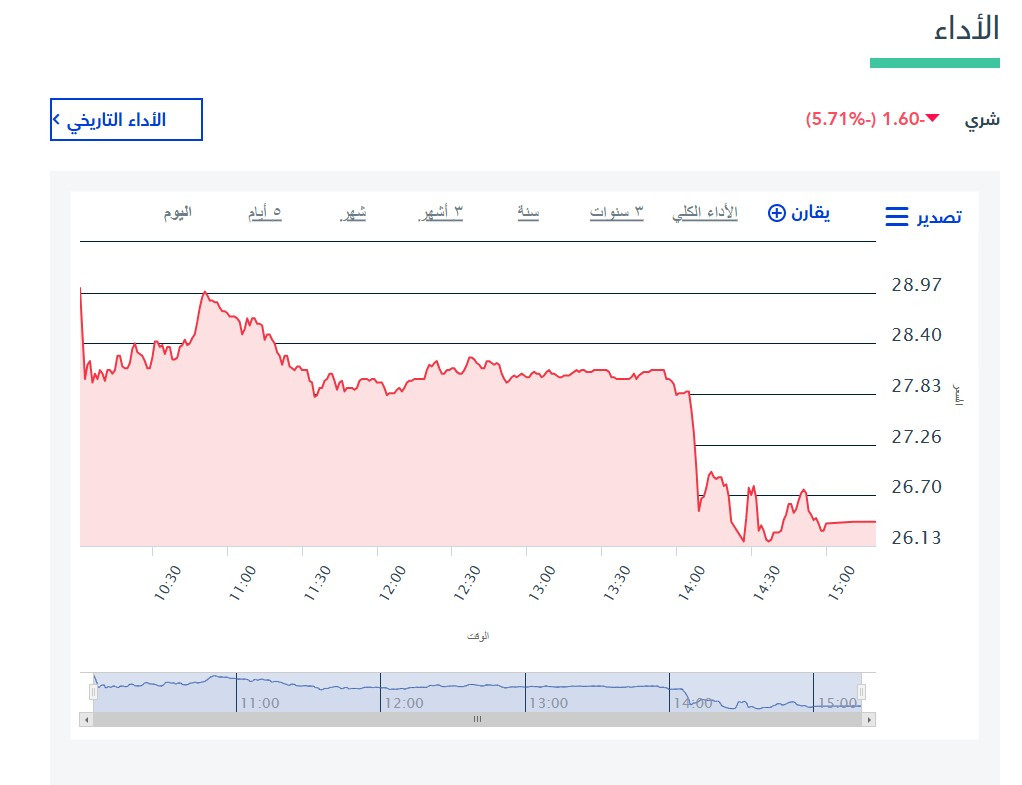The width and height of the screenshot is (1022, 785).
Task: Click the left scroll arrow of navigator
Action: 86,720
